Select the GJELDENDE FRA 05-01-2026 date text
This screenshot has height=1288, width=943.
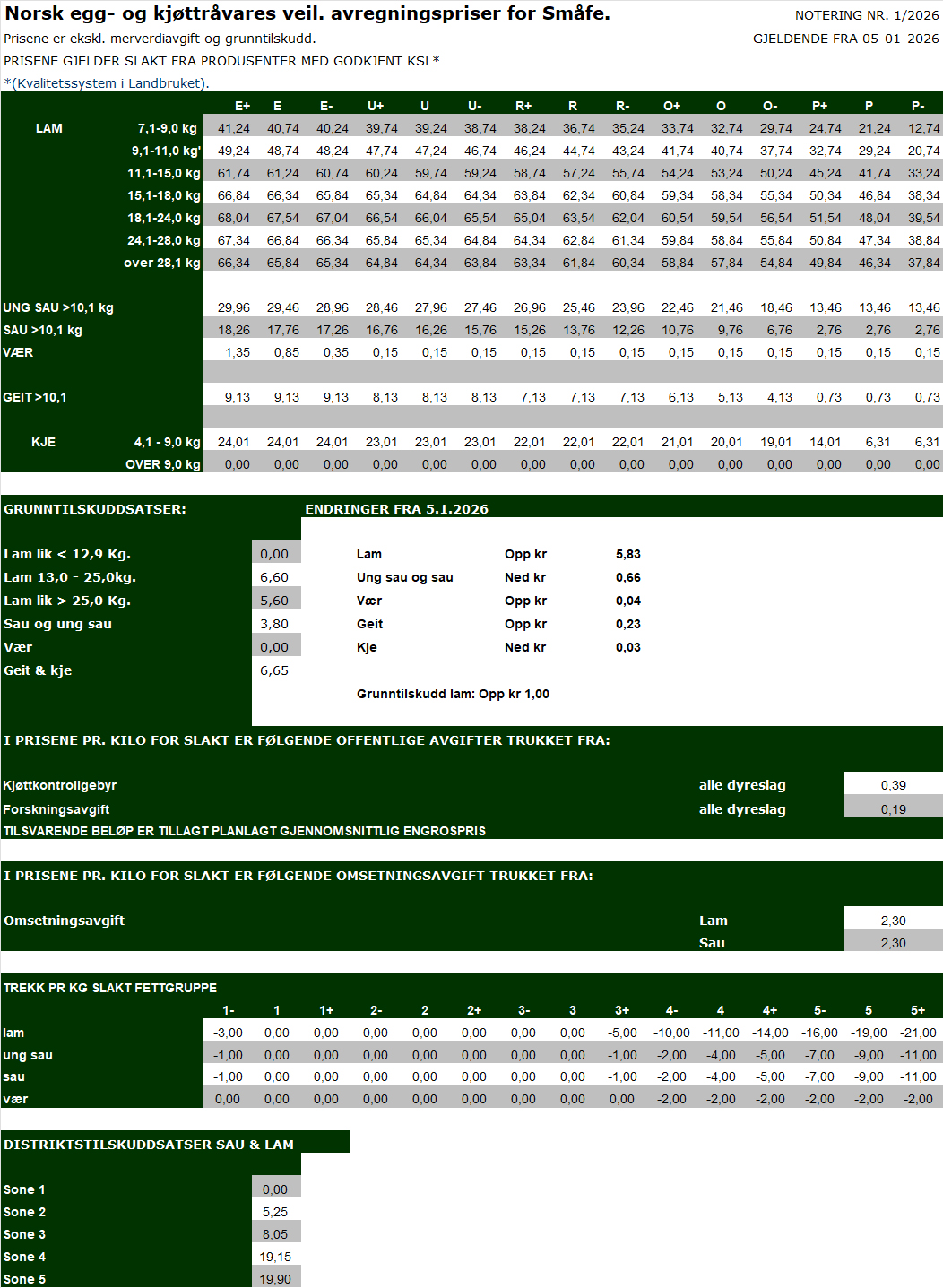(x=845, y=39)
